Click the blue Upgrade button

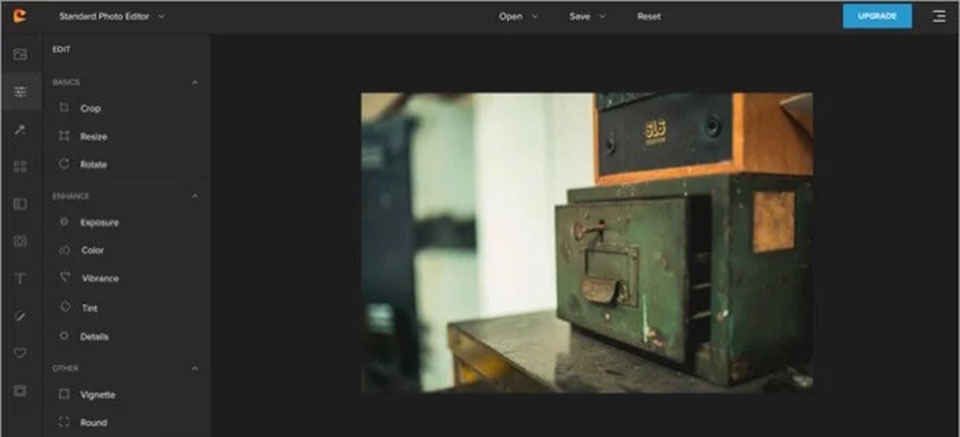[x=877, y=16]
